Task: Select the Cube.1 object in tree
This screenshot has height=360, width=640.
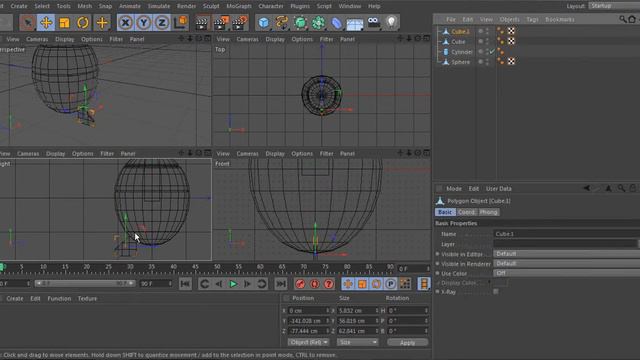Action: click(x=460, y=31)
